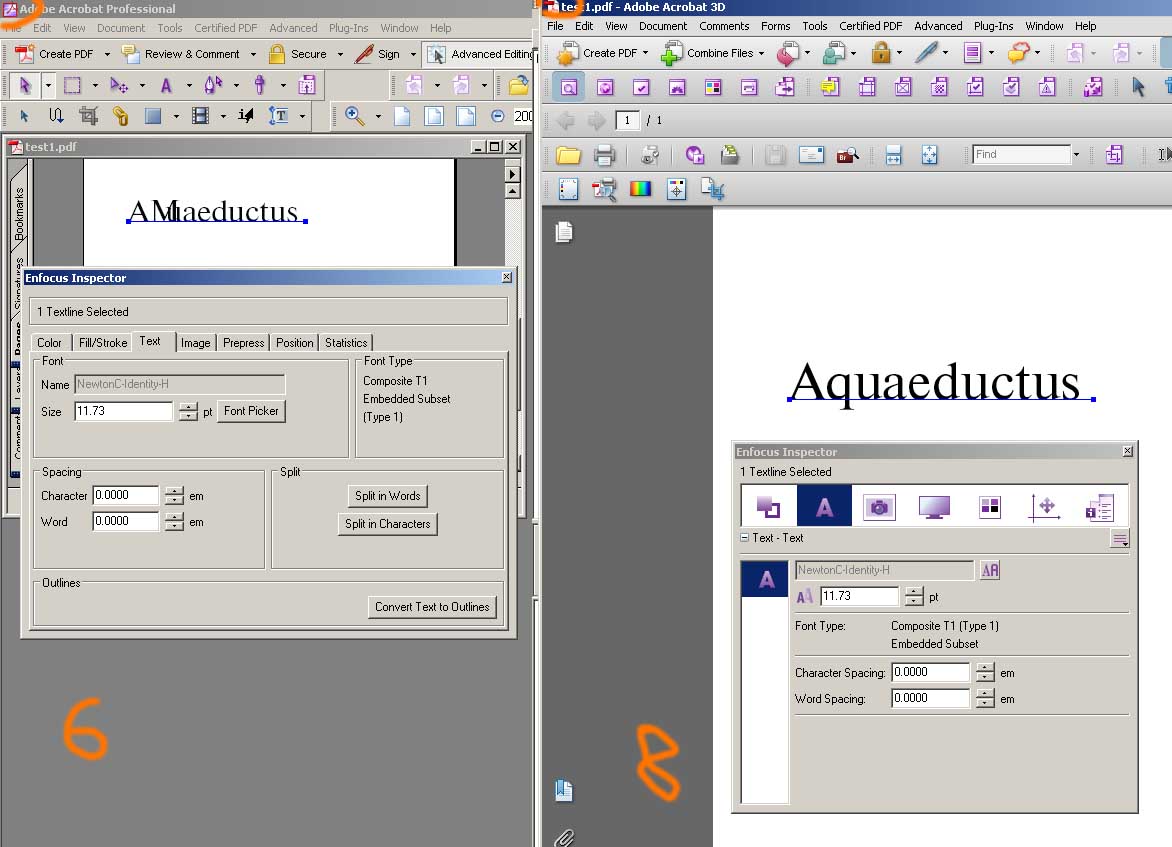Click Advanced Editing toolbar button

(x=480, y=54)
